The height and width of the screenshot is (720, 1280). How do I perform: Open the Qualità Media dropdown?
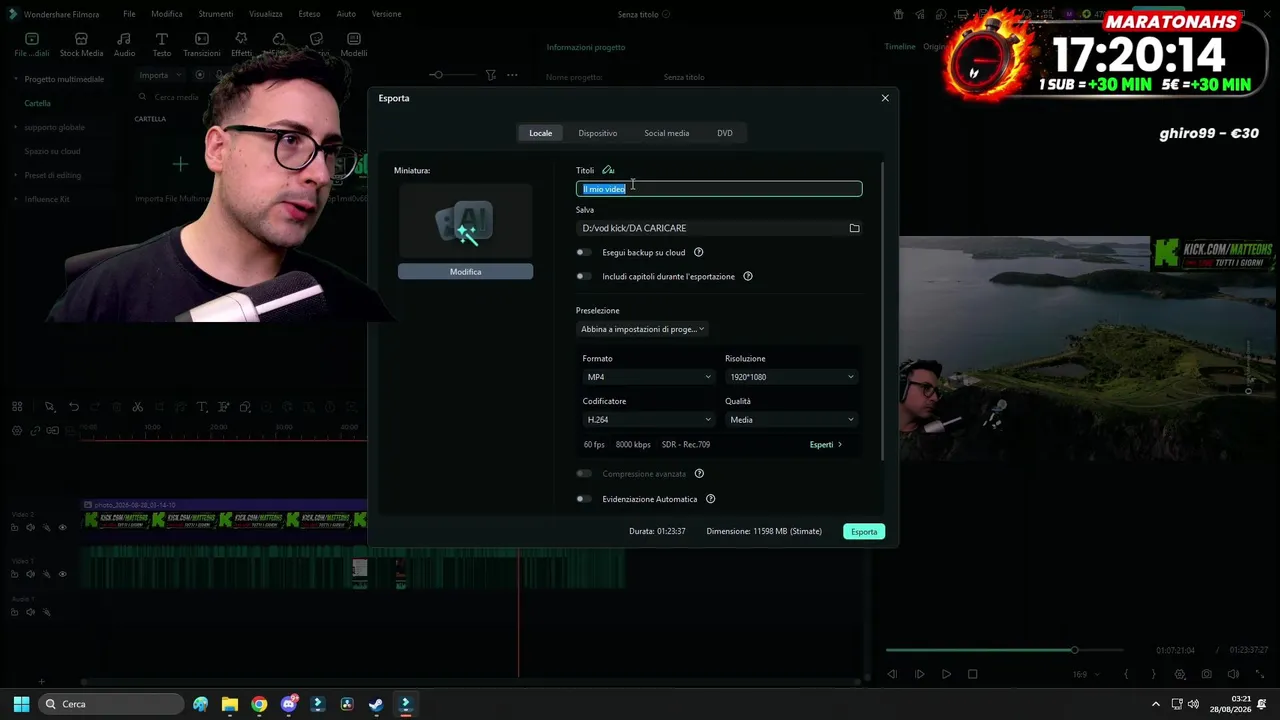point(791,420)
